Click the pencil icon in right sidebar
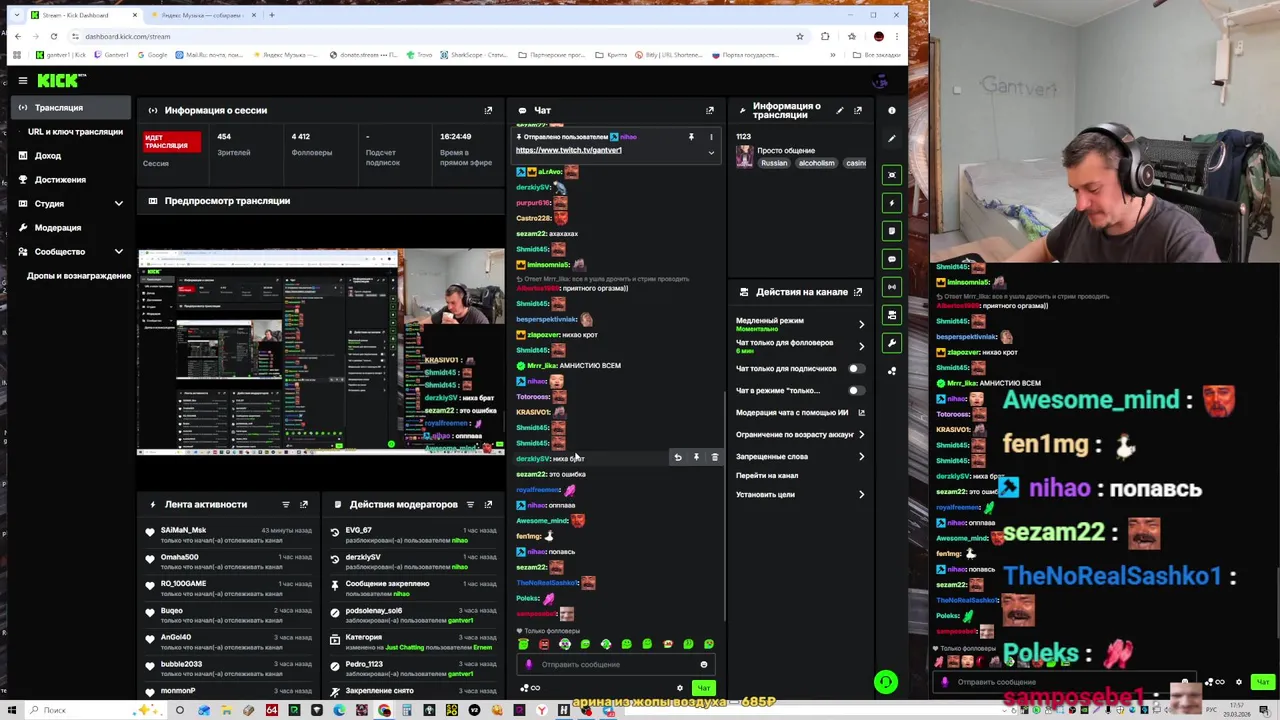 [x=892, y=139]
